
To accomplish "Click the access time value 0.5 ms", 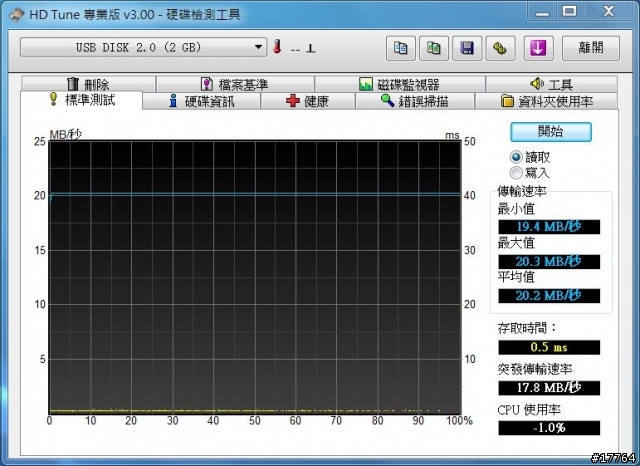I will click(549, 347).
